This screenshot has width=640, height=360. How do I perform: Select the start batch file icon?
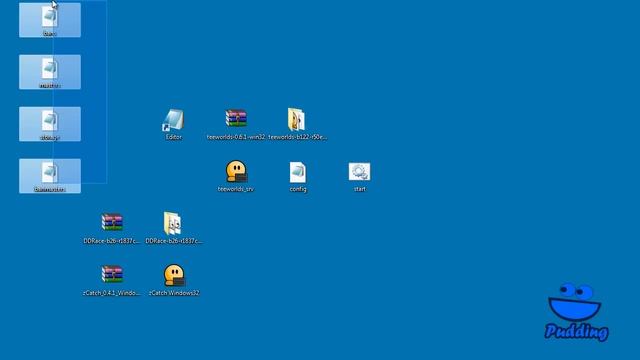[360, 171]
